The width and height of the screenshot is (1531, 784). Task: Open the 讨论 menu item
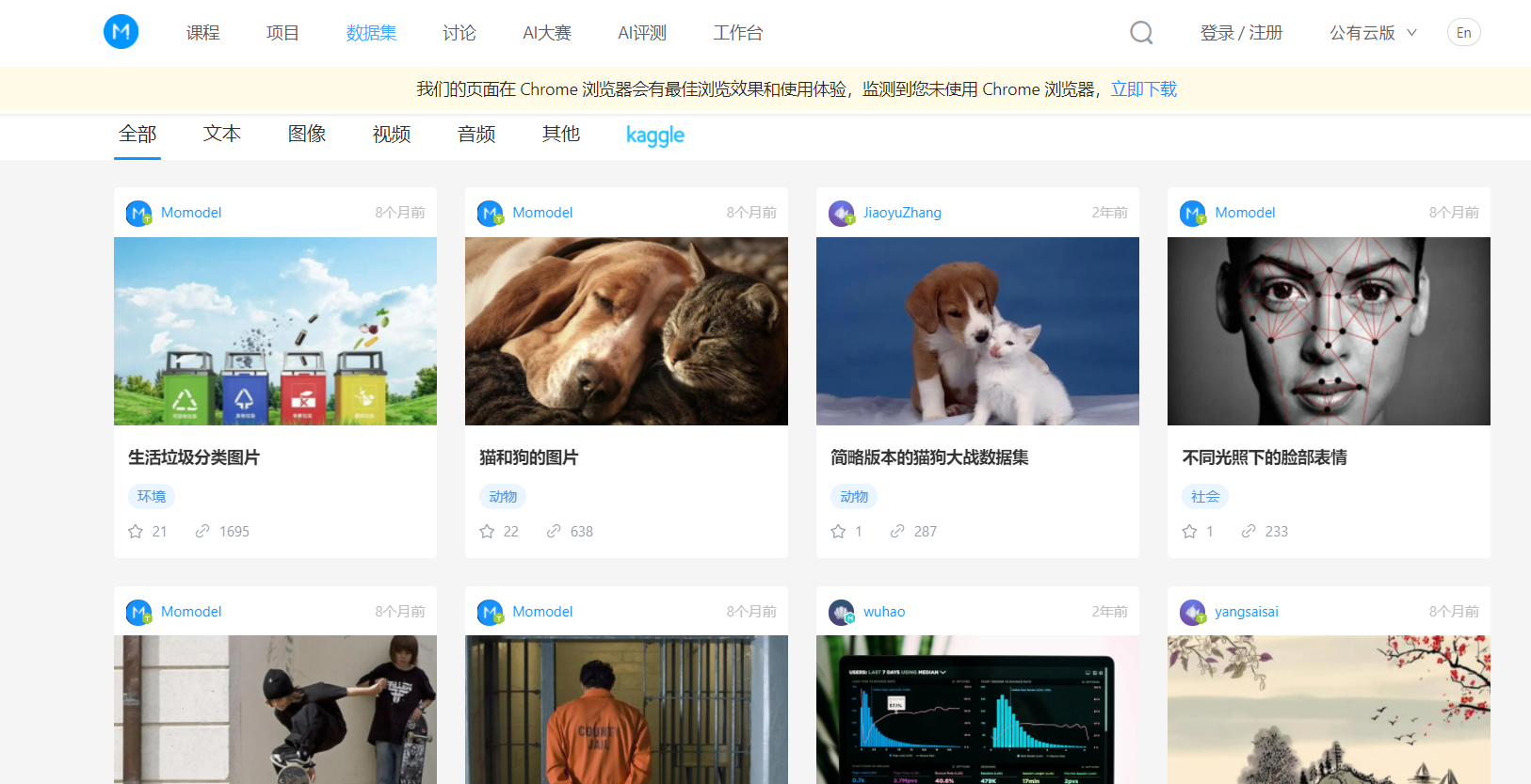pyautogui.click(x=459, y=33)
